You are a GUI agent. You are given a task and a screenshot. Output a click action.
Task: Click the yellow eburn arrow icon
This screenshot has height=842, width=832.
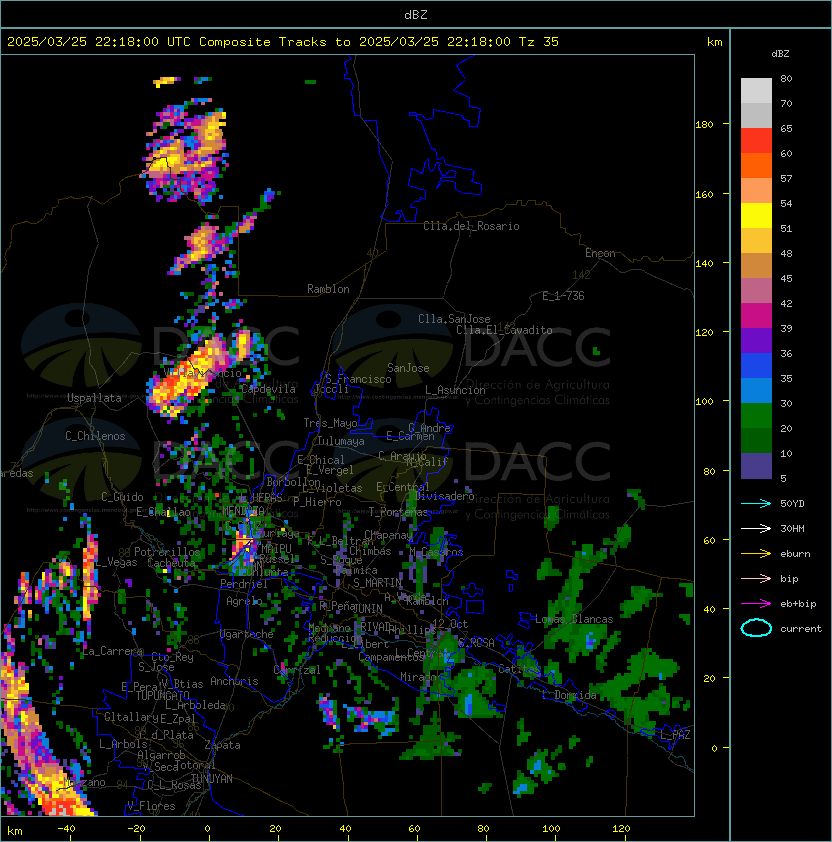[756, 554]
